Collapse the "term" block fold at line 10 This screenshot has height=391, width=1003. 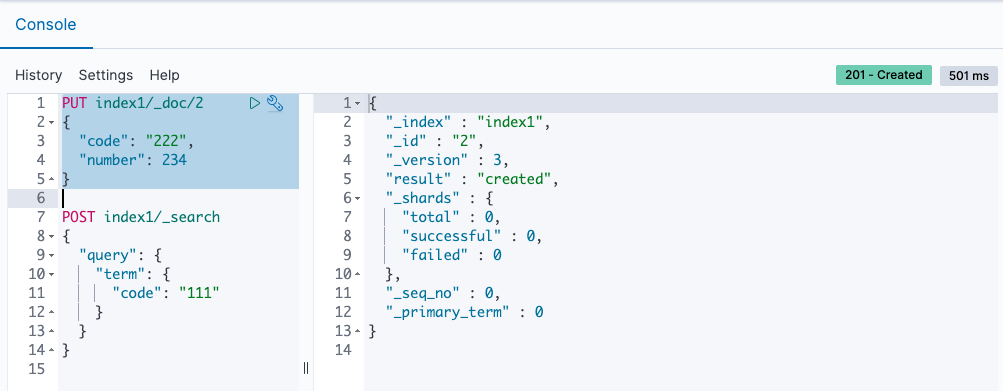point(52,275)
